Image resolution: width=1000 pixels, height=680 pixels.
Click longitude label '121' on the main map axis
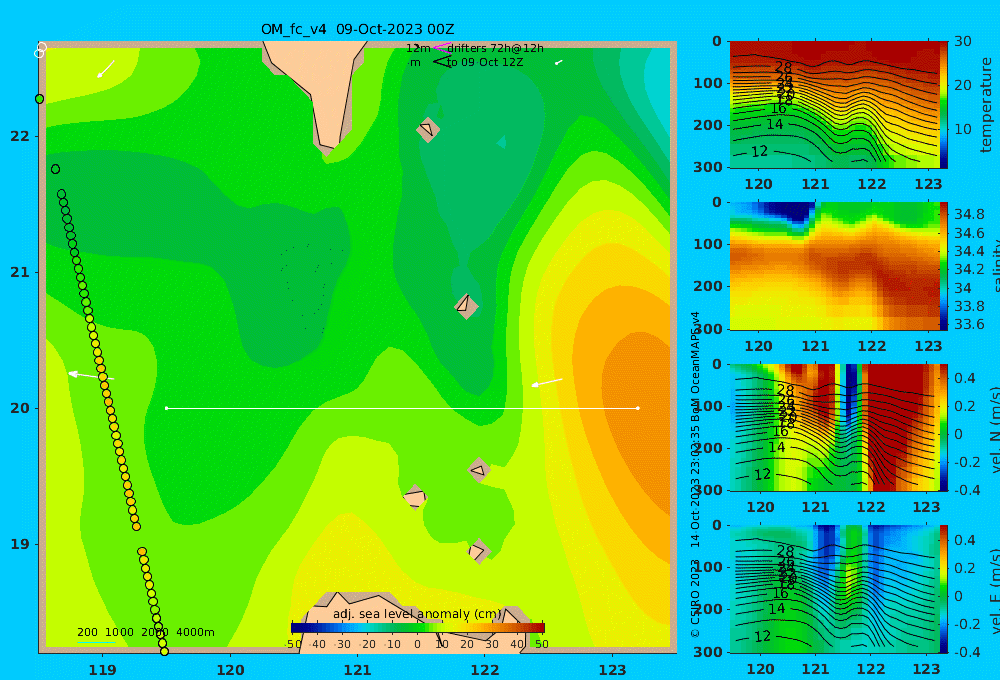[357, 670]
